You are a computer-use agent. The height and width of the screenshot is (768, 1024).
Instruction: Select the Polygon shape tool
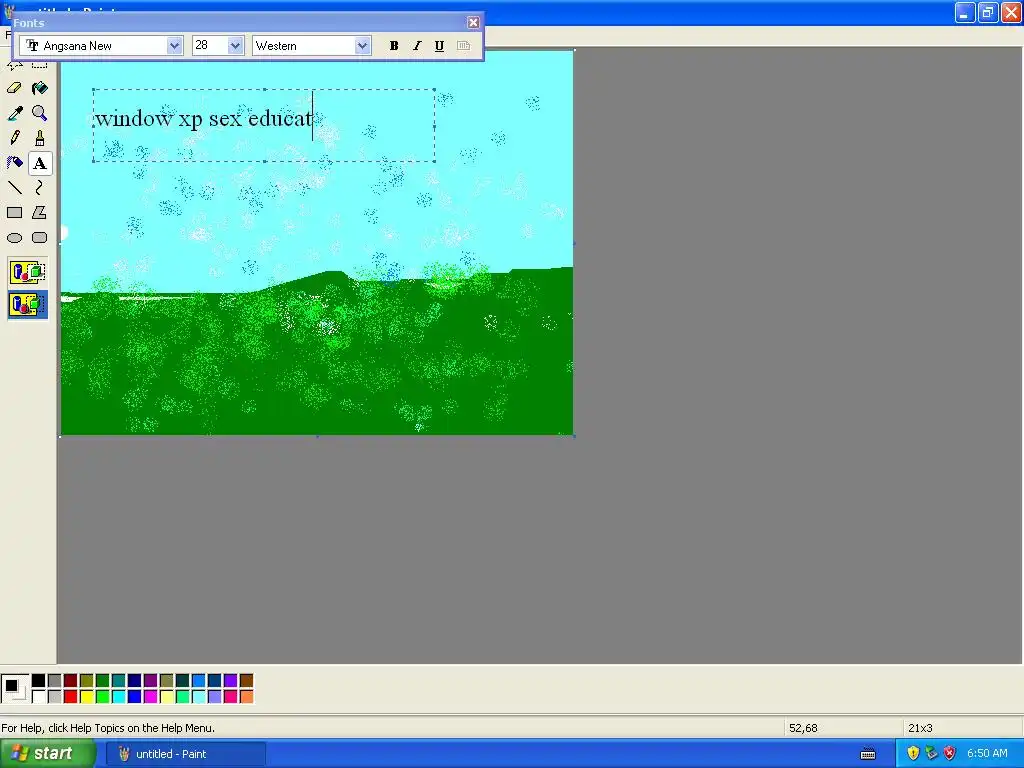[40, 213]
